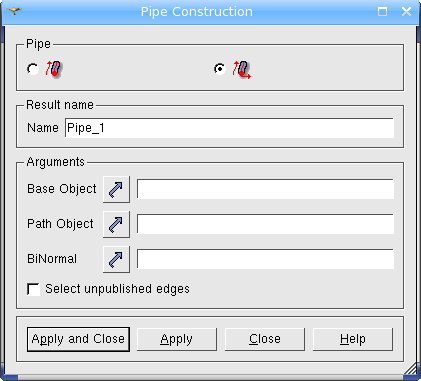Click the Close button at bottom
This screenshot has height=381, width=421.
pos(265,339)
